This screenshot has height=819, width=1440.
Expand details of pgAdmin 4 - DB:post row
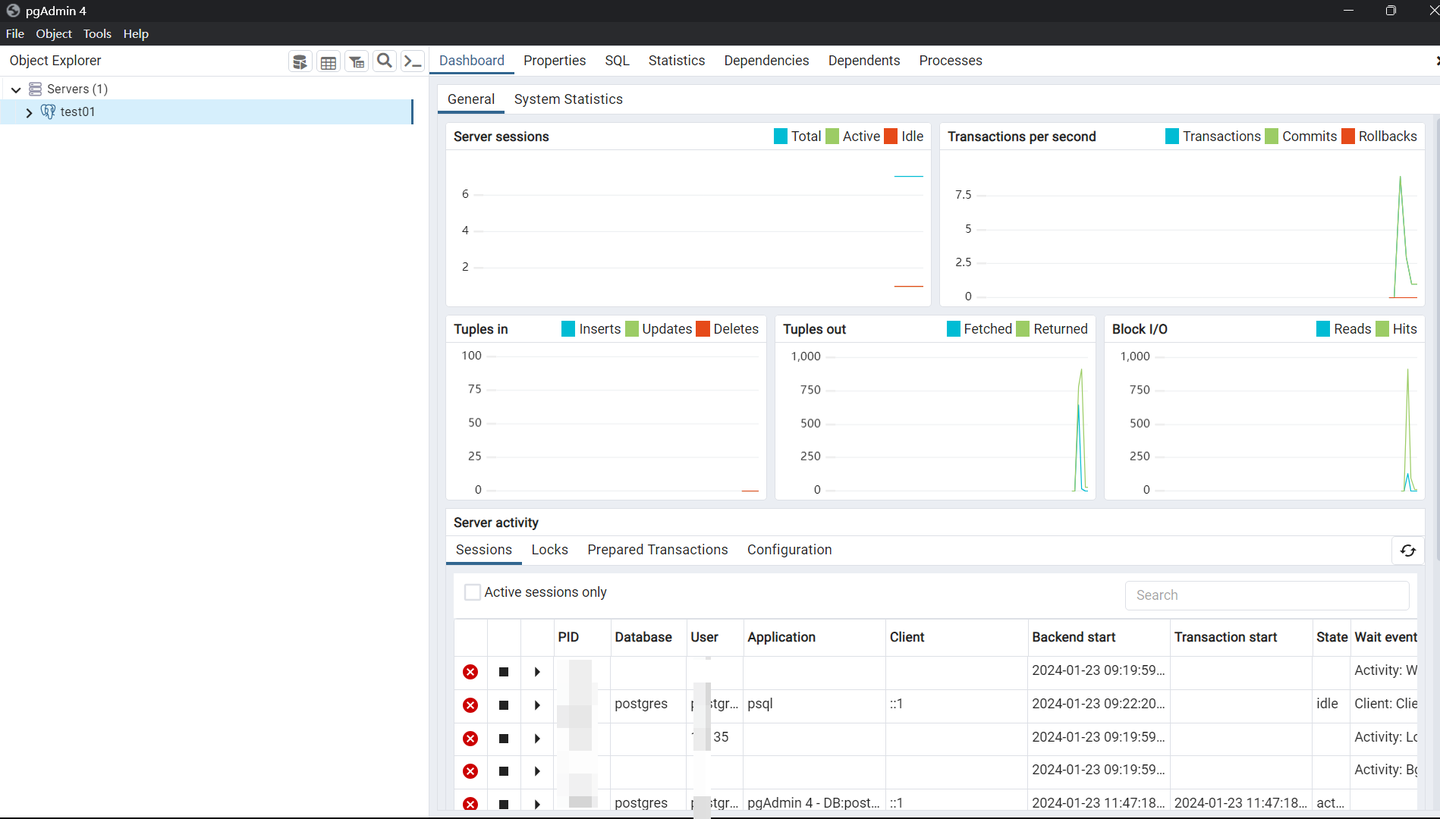tap(537, 804)
